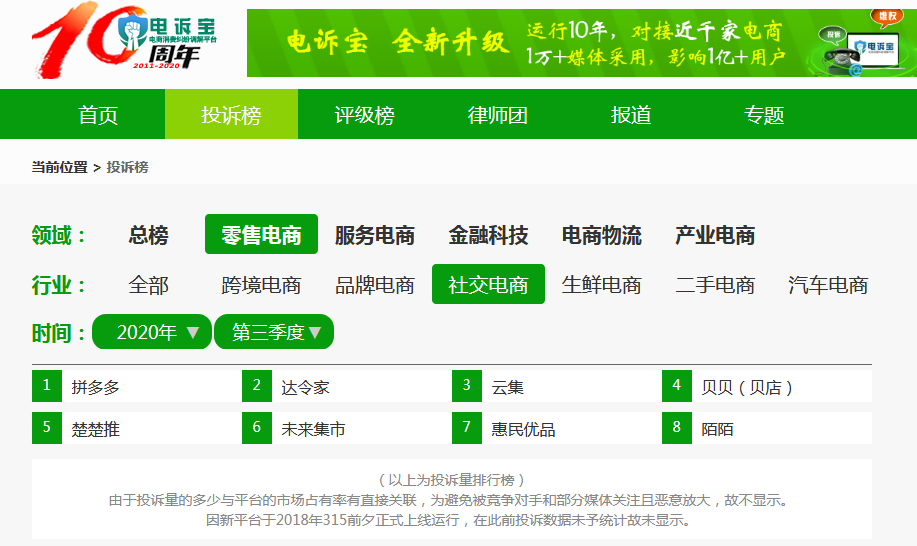
Task: Open the rank 4 entry 贝贝（贝店）
Action: pos(747,387)
